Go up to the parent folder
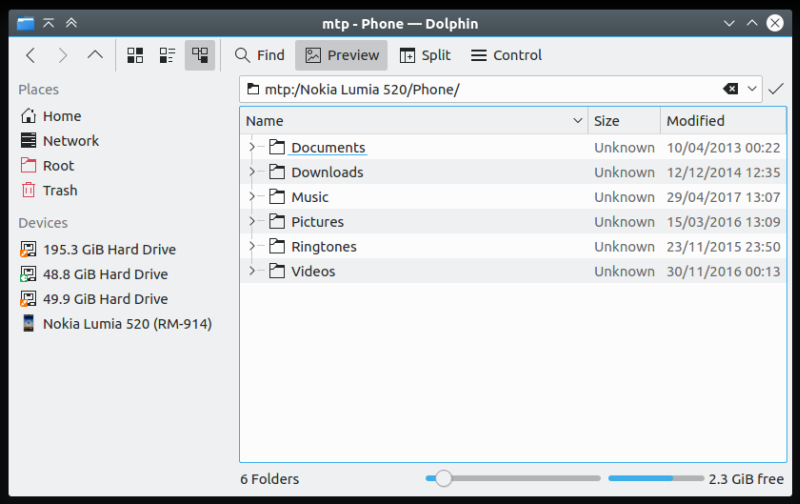Viewport: 800px width, 504px height. [95, 55]
